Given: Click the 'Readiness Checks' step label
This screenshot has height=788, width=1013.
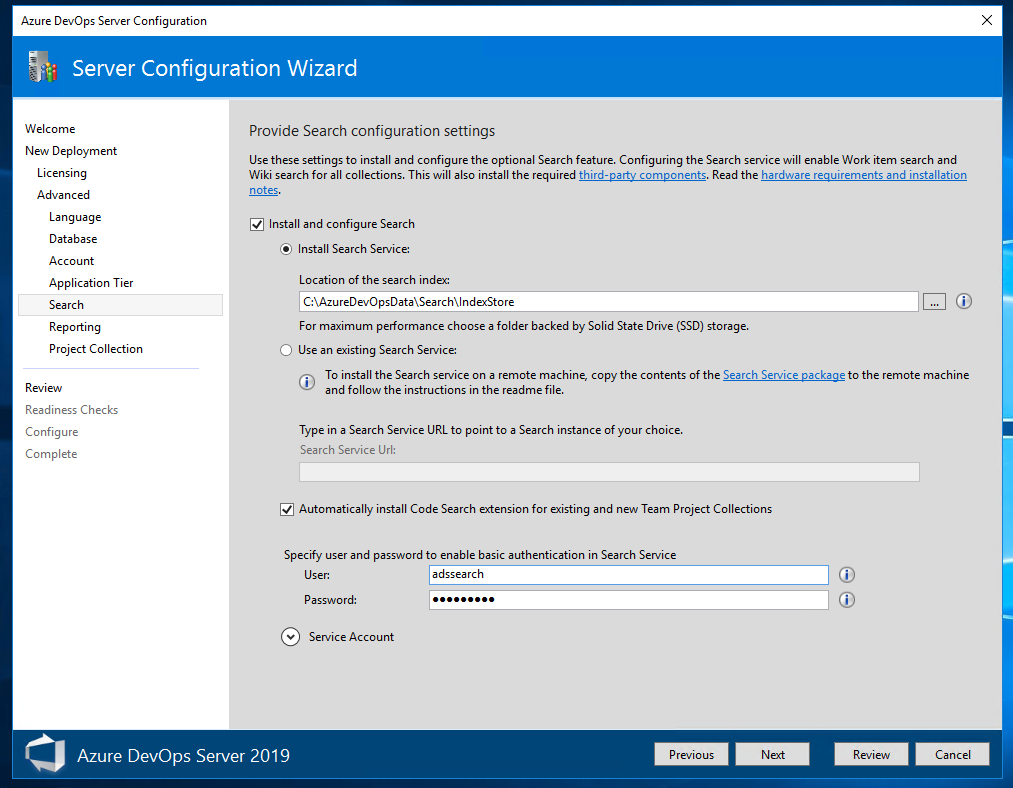Looking at the screenshot, I should [x=72, y=410].
